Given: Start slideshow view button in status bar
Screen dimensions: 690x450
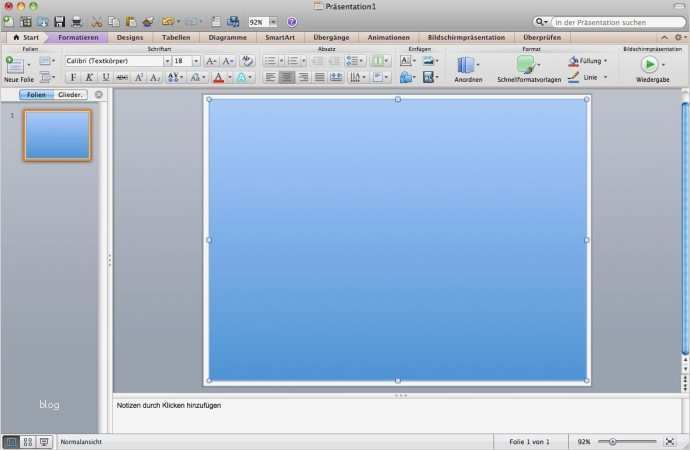Looking at the screenshot, I should tap(44, 442).
